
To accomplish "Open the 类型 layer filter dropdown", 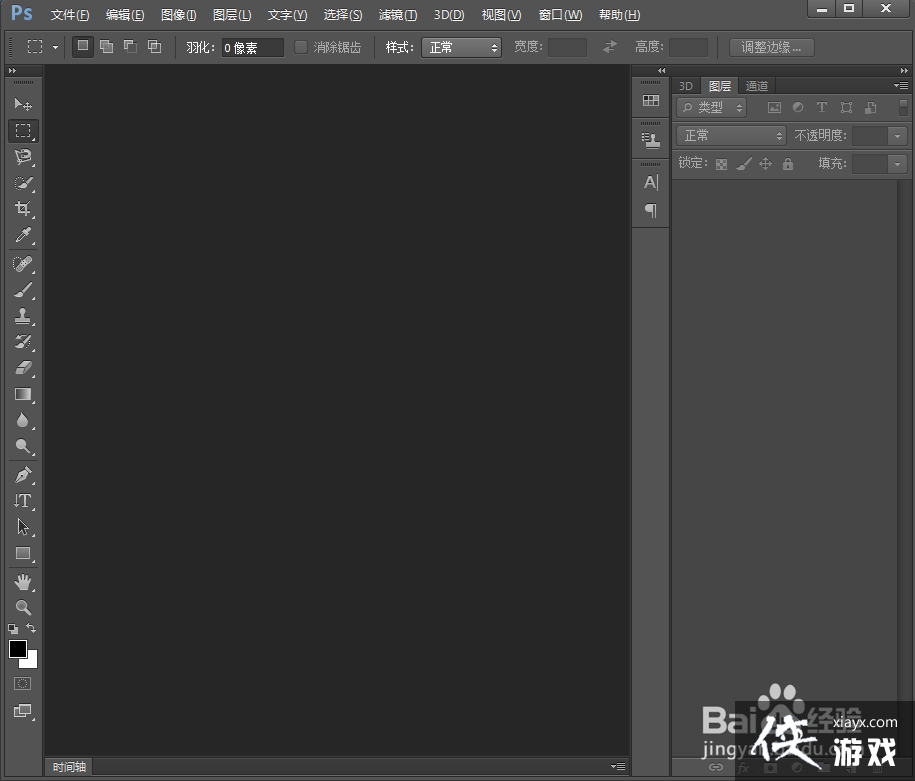I will (711, 108).
